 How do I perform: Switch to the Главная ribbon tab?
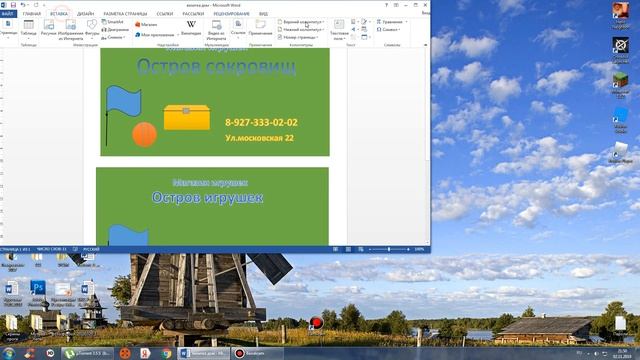(32, 13)
